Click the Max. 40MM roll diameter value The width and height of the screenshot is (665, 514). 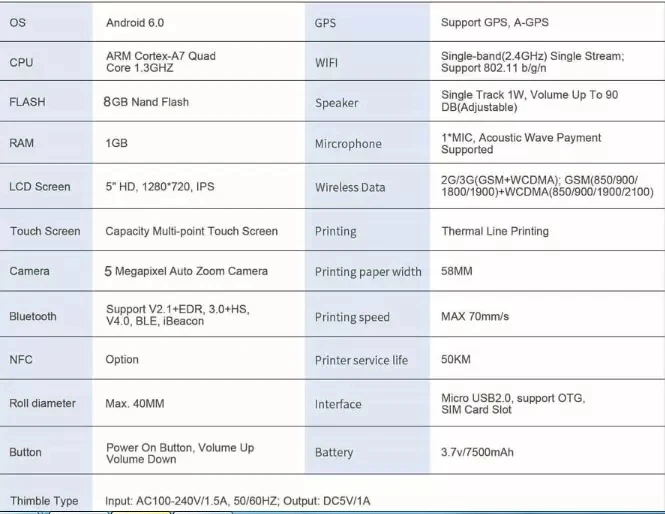point(134,404)
